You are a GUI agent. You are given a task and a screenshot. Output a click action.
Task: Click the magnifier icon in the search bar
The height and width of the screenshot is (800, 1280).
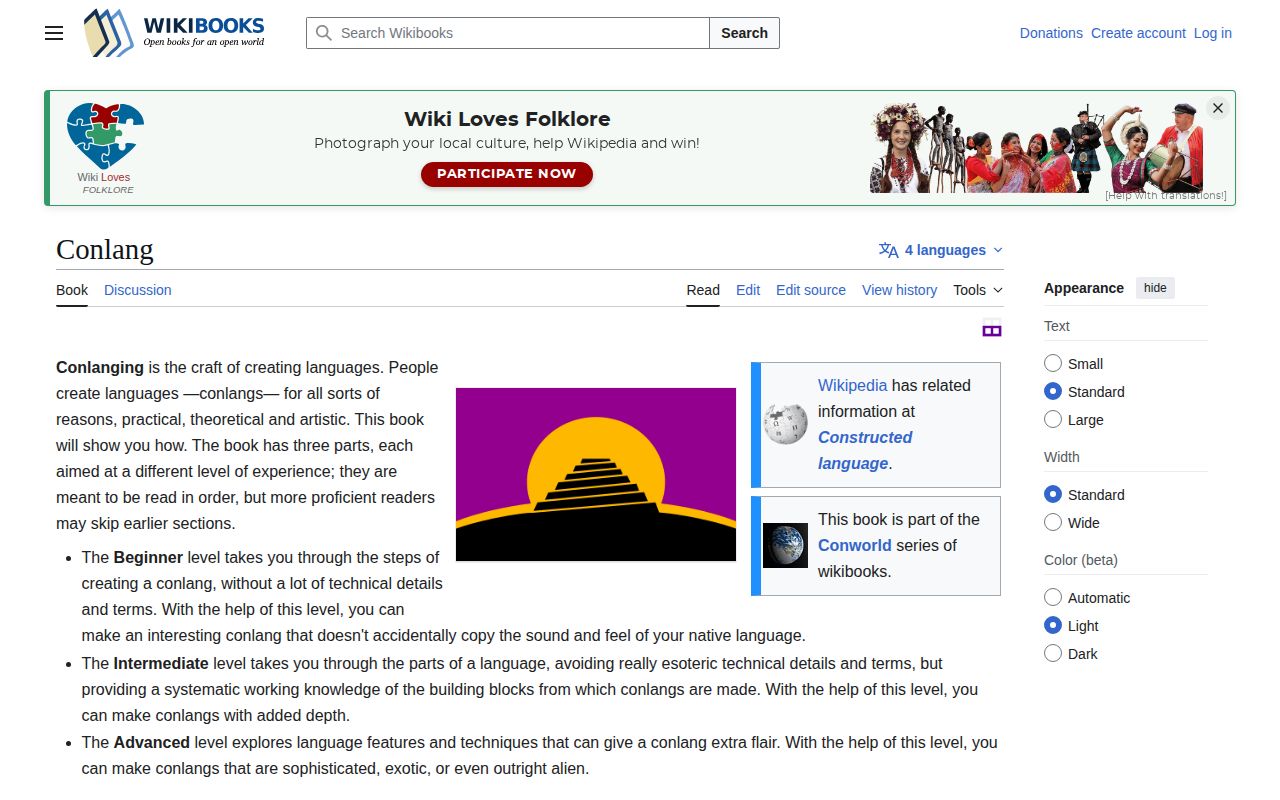pos(323,33)
